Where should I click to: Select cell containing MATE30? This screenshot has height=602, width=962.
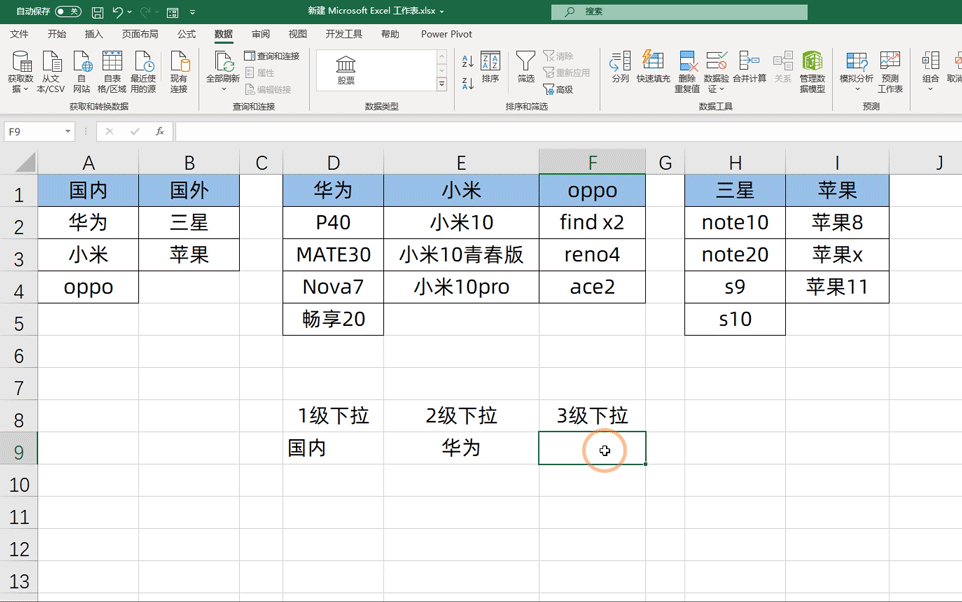pos(333,255)
